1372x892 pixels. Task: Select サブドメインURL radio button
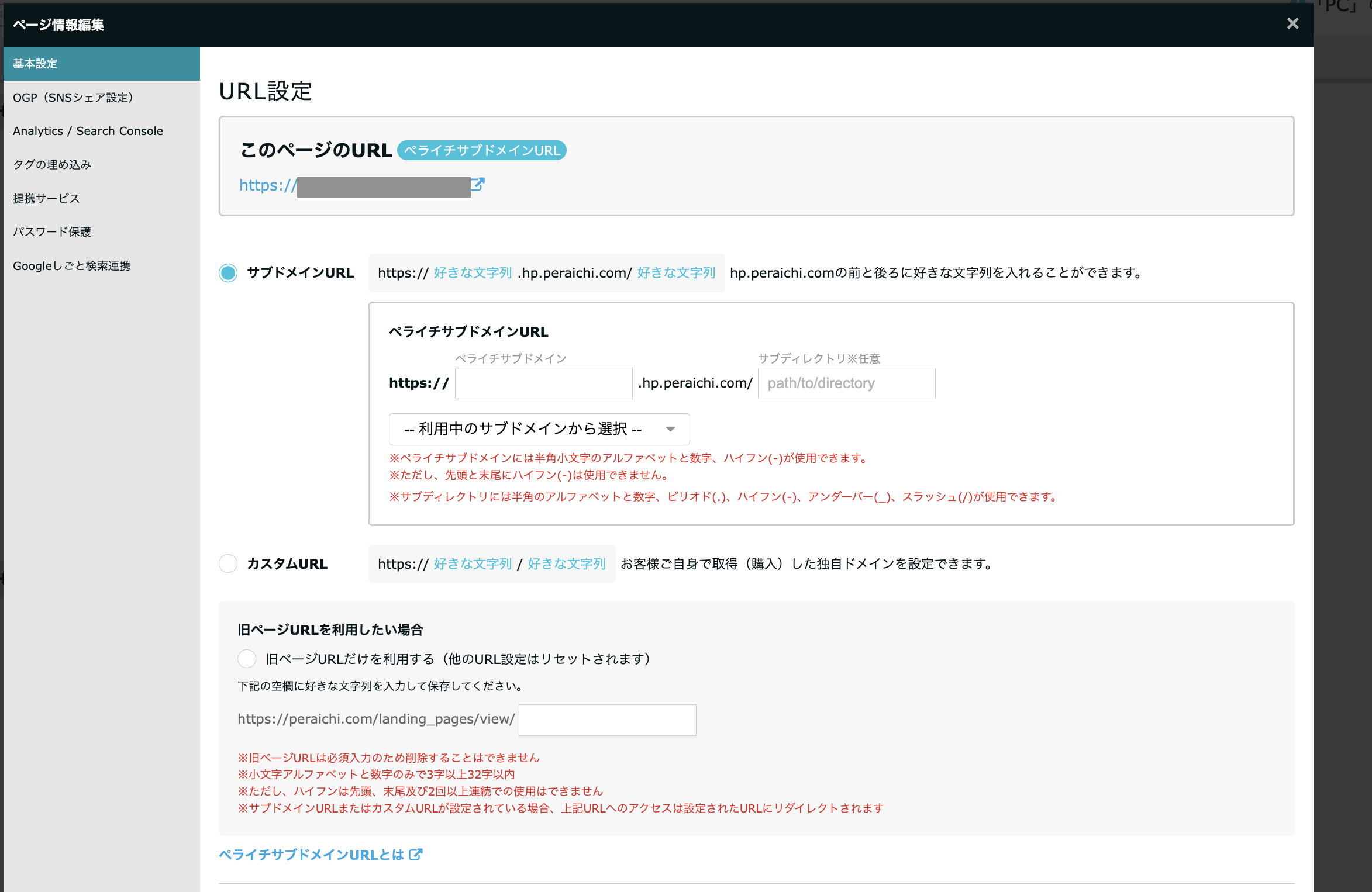pos(228,273)
